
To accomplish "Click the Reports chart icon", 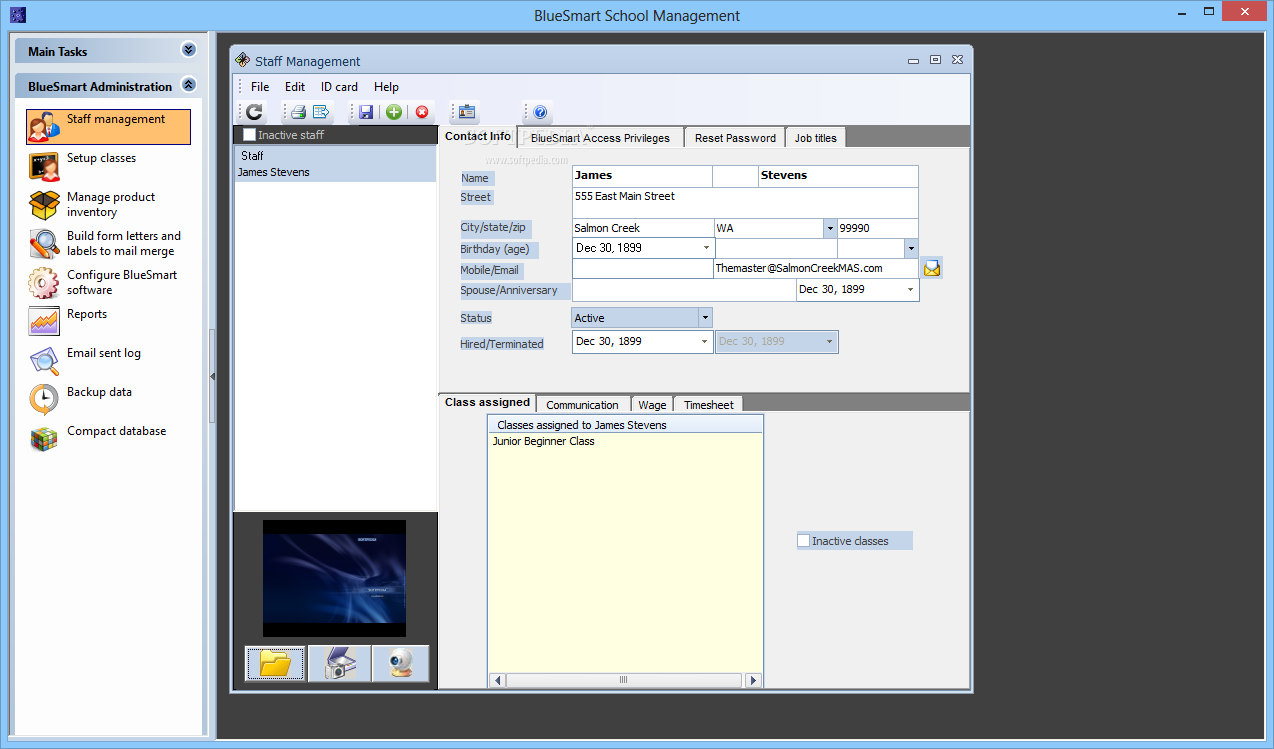I will click(x=44, y=321).
